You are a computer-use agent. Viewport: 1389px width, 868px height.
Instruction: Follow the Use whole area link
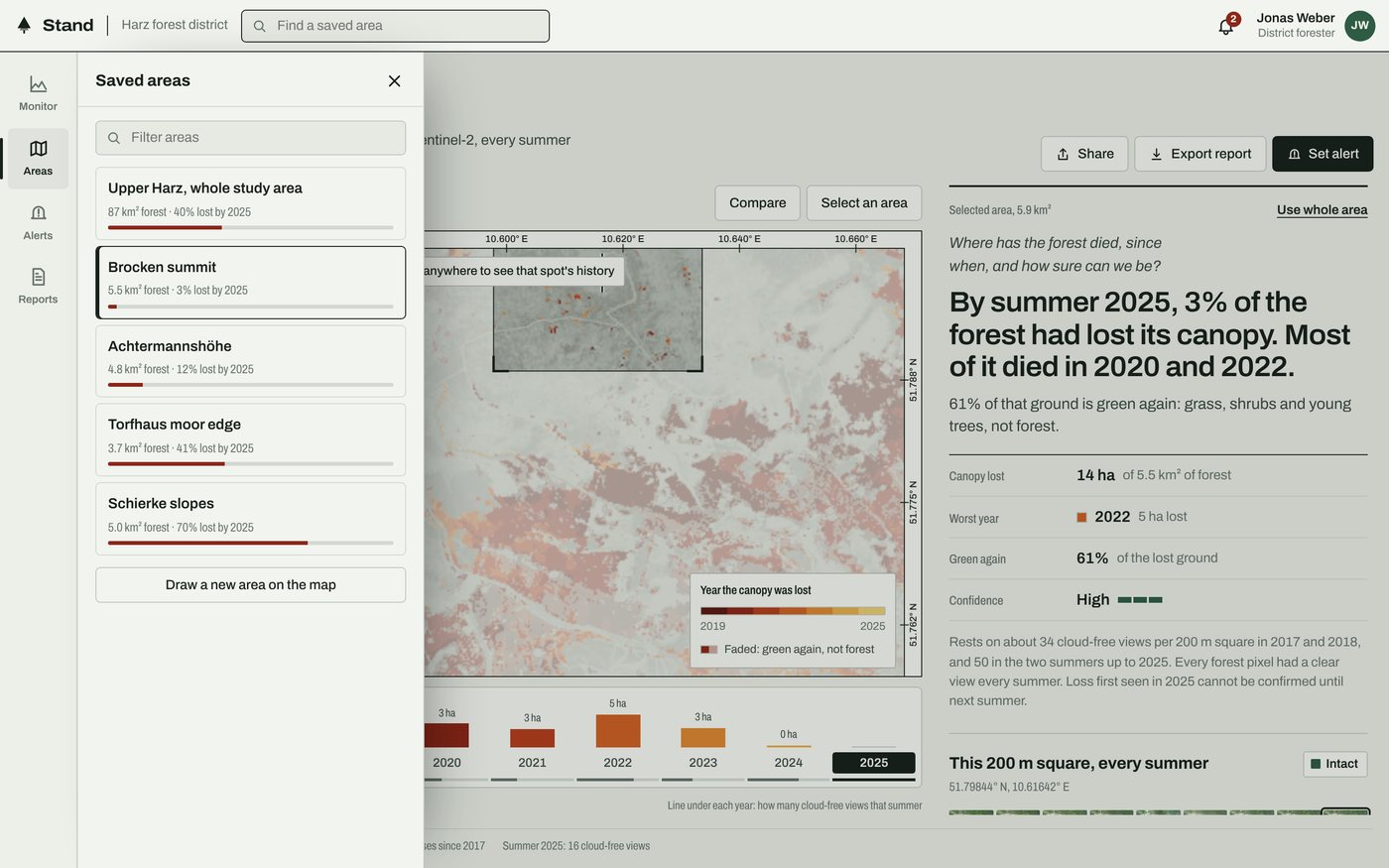[x=1322, y=209]
